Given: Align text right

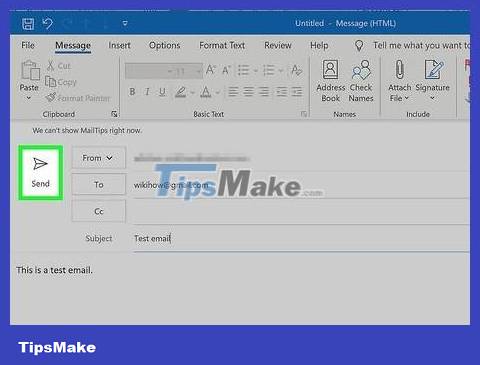Looking at the screenshot, I should click(264, 91).
